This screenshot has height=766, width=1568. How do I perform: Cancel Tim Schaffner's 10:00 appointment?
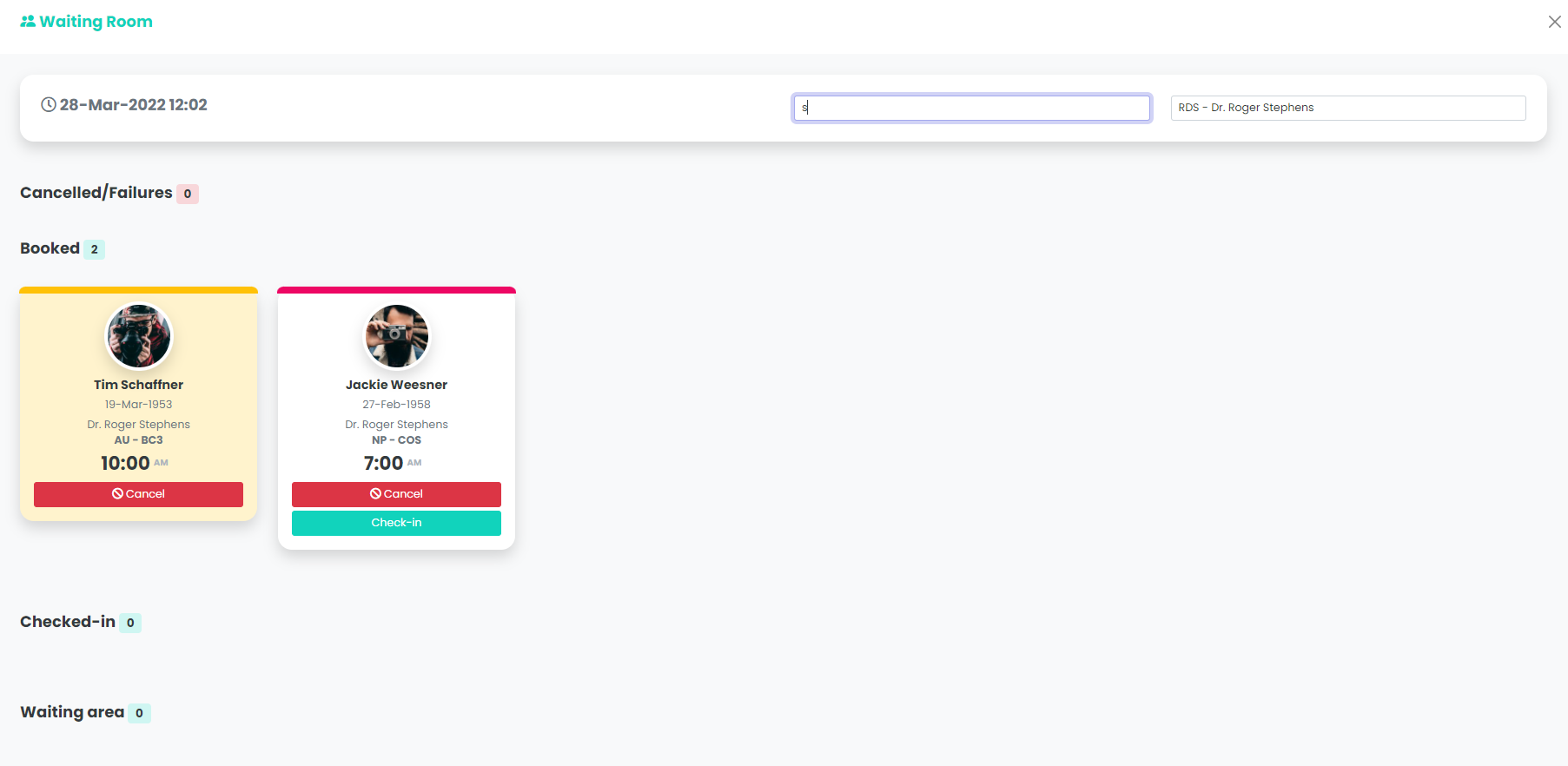pos(138,494)
